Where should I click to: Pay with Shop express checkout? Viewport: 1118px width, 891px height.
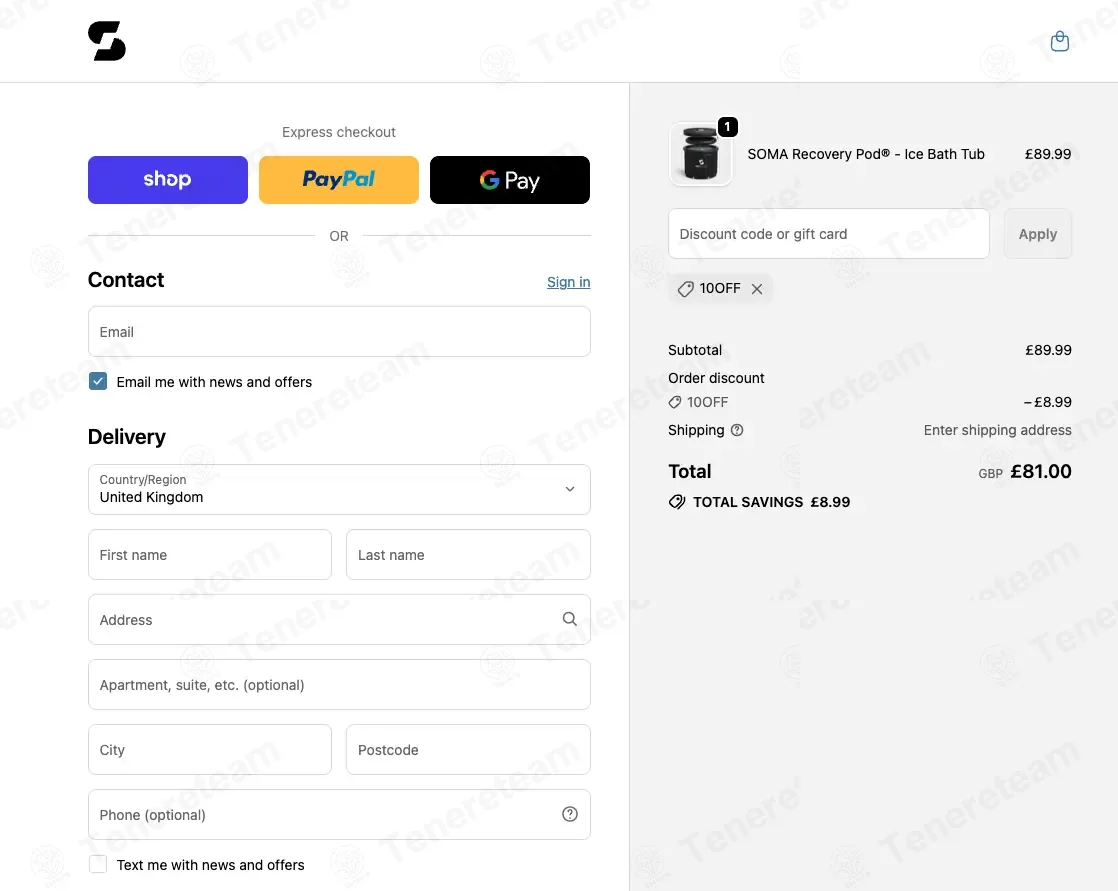point(168,180)
